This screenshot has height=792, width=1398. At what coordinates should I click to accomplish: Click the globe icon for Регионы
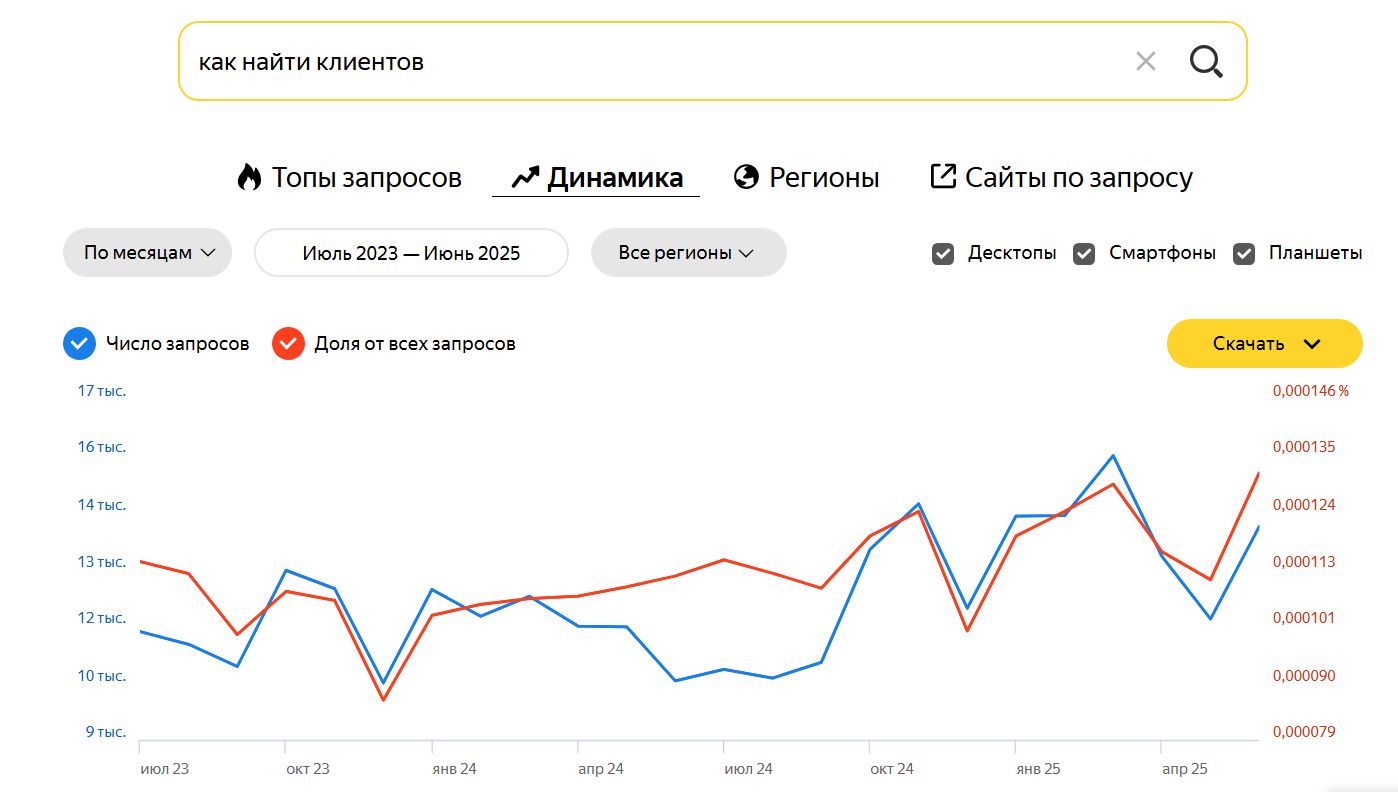pos(746,178)
